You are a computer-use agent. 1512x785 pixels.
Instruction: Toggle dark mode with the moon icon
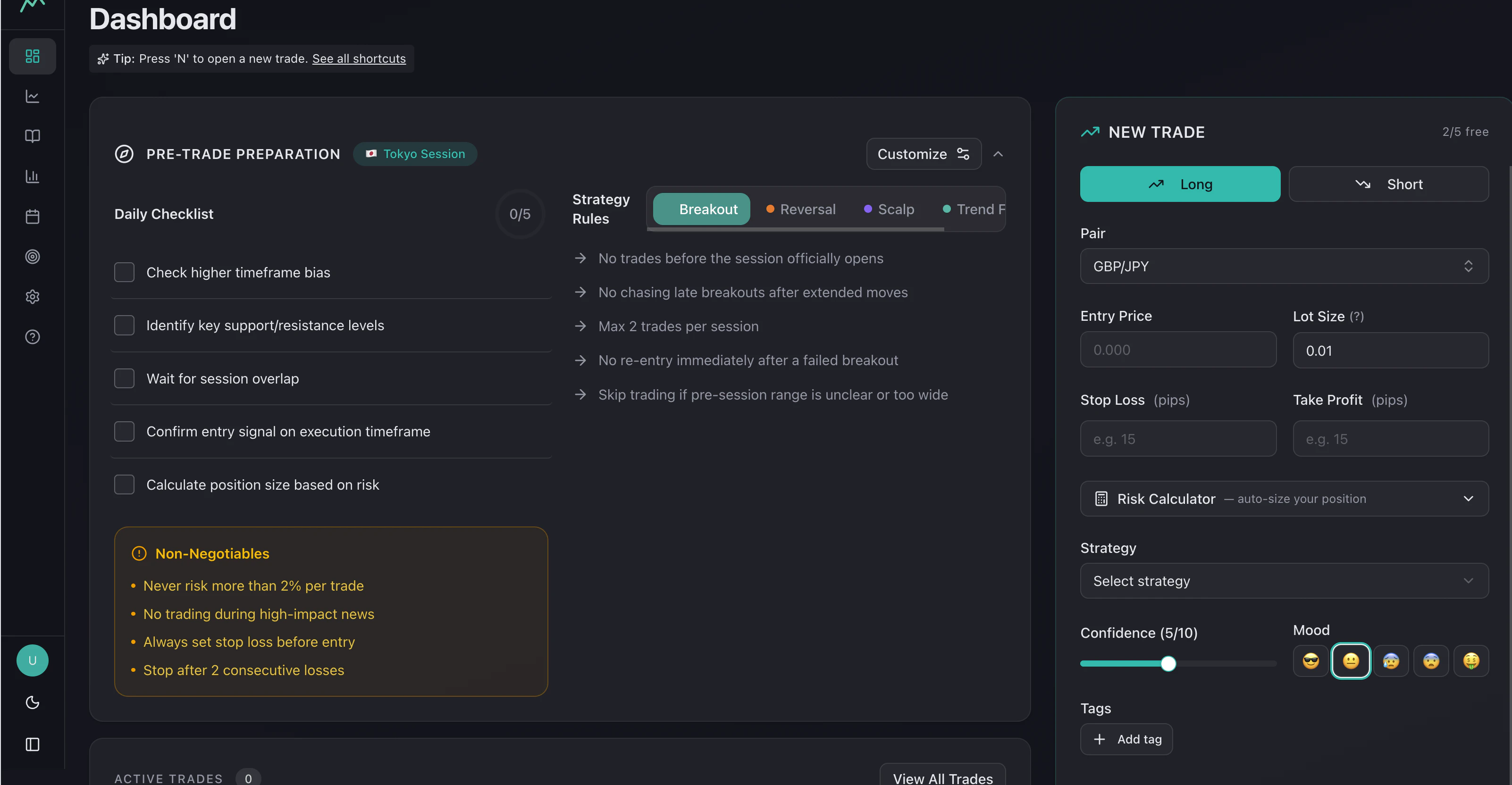(32, 702)
